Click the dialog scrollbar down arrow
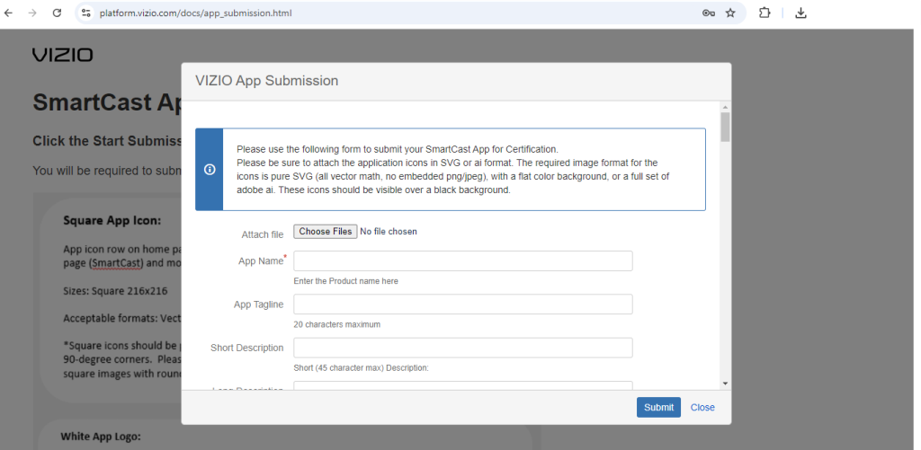921x450 pixels. (725, 383)
